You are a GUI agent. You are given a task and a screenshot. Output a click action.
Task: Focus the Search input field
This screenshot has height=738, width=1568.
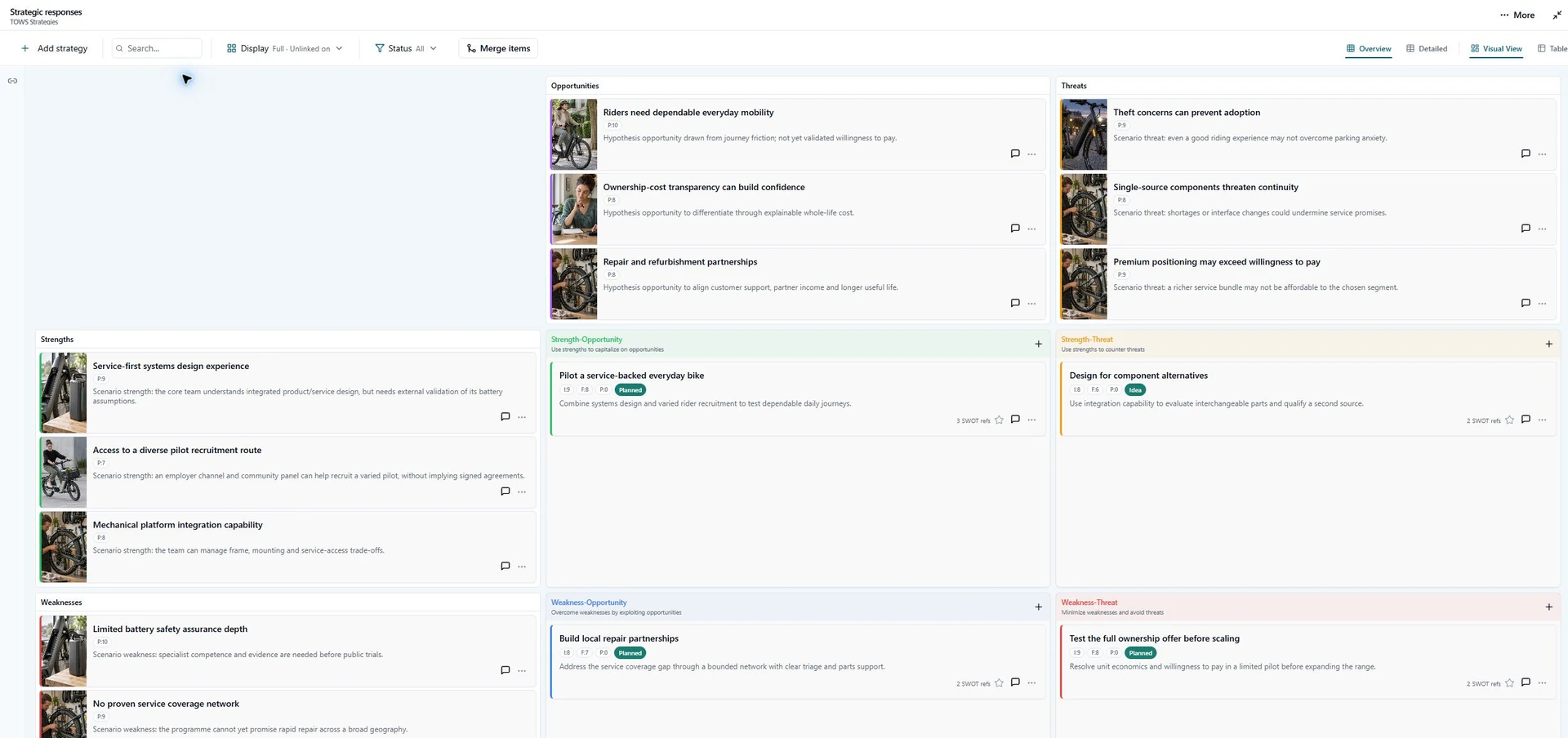157,48
